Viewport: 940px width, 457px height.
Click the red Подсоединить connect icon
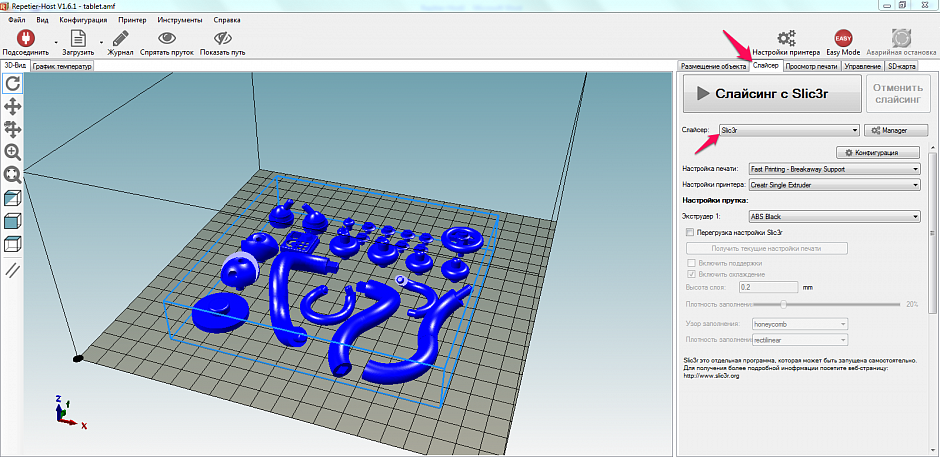[26, 38]
